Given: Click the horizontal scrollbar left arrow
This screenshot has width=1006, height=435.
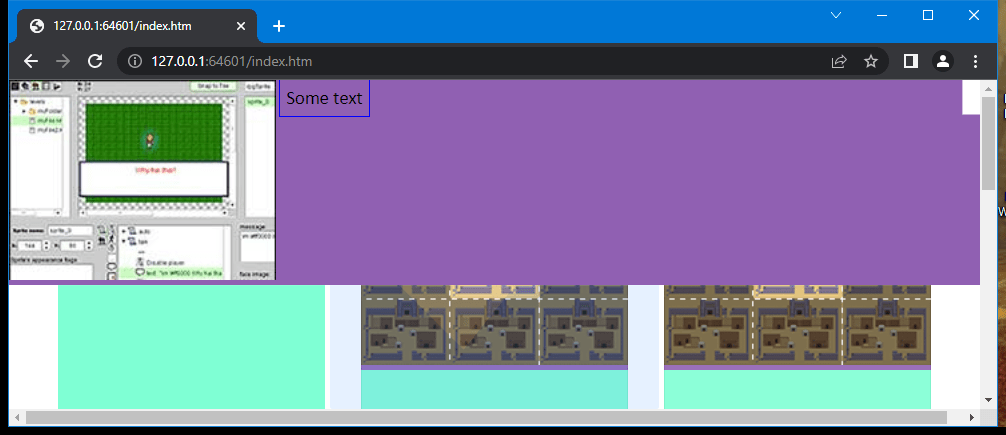Looking at the screenshot, I should 17,416.
